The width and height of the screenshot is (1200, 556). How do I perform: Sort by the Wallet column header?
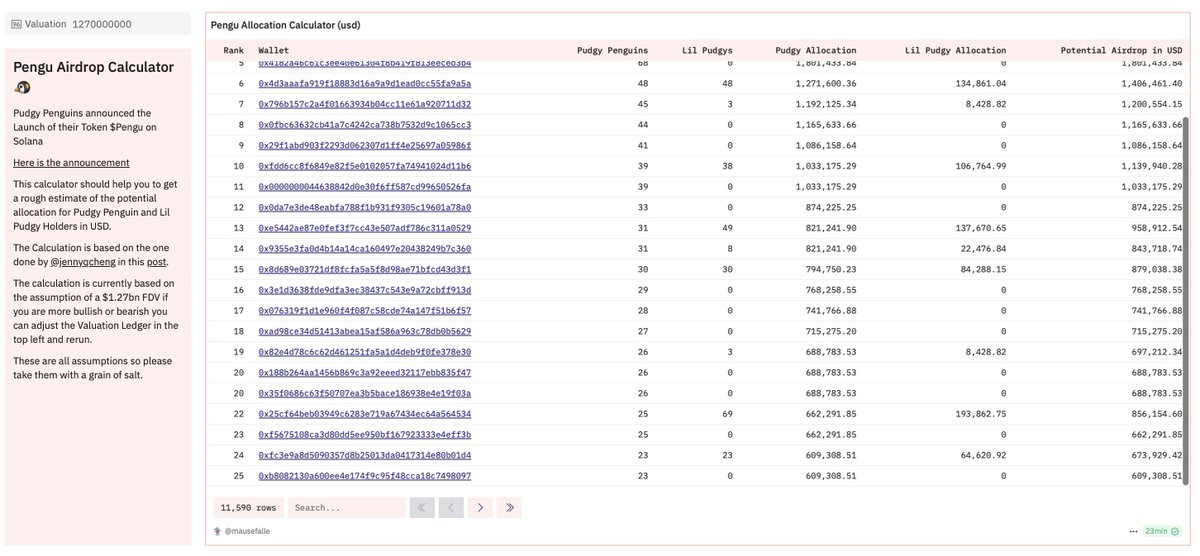274,50
